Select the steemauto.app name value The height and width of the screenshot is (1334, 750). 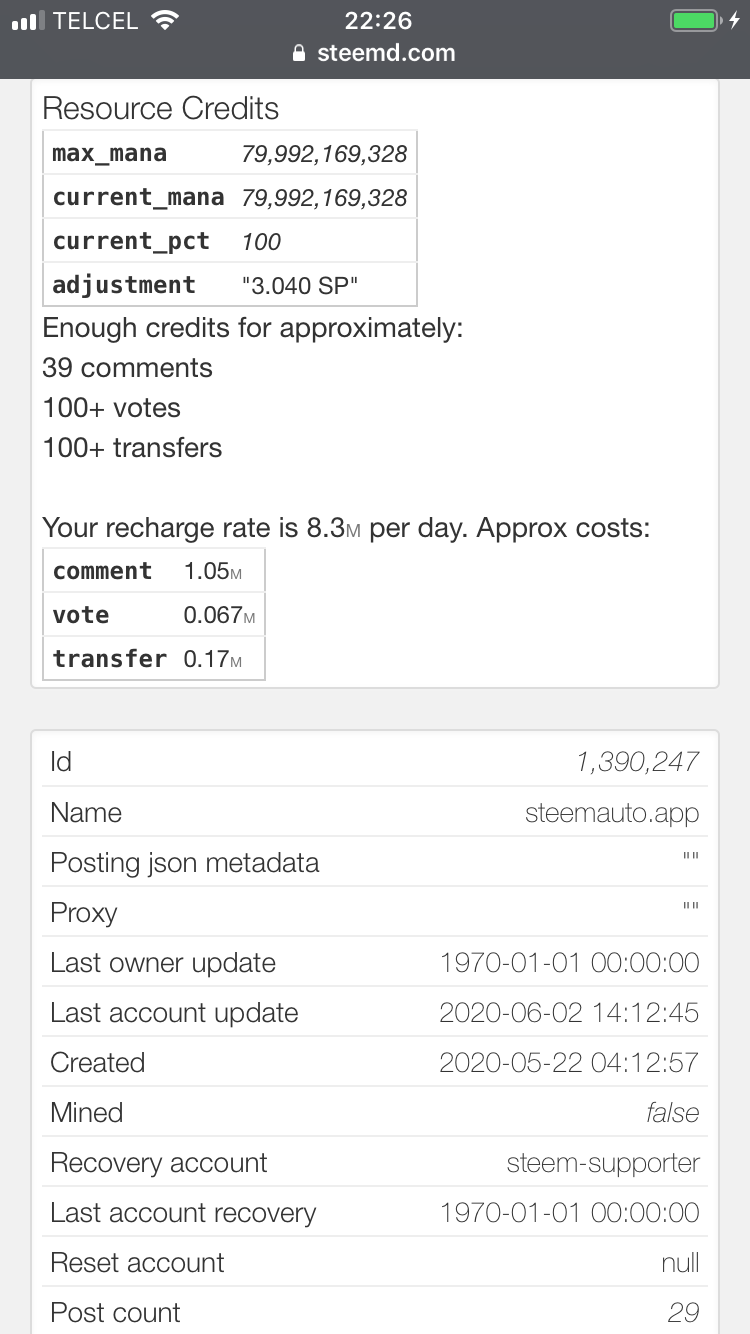click(612, 813)
